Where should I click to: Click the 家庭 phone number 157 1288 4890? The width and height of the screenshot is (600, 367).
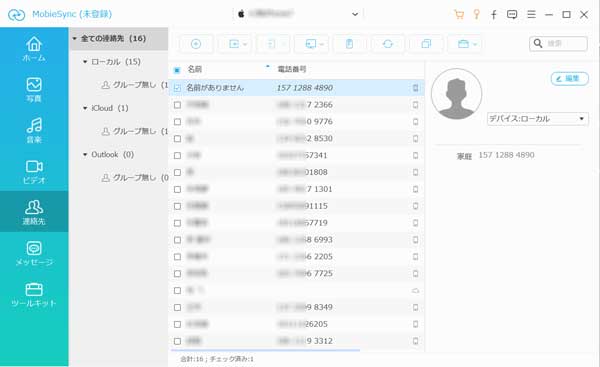coord(506,155)
